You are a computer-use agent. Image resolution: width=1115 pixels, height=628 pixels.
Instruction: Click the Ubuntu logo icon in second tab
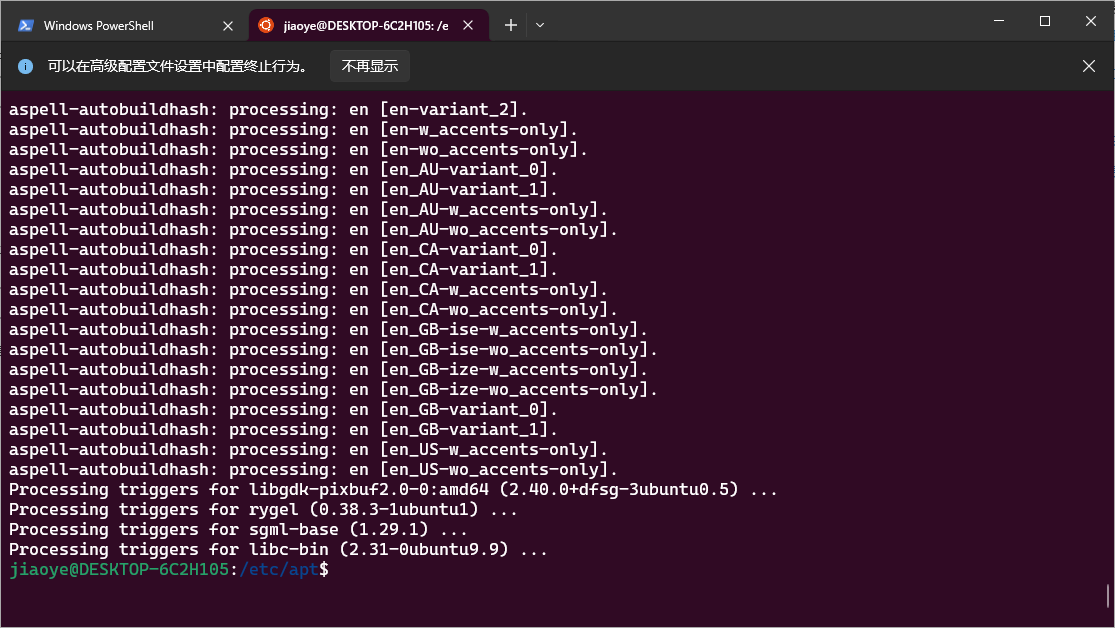click(266, 26)
